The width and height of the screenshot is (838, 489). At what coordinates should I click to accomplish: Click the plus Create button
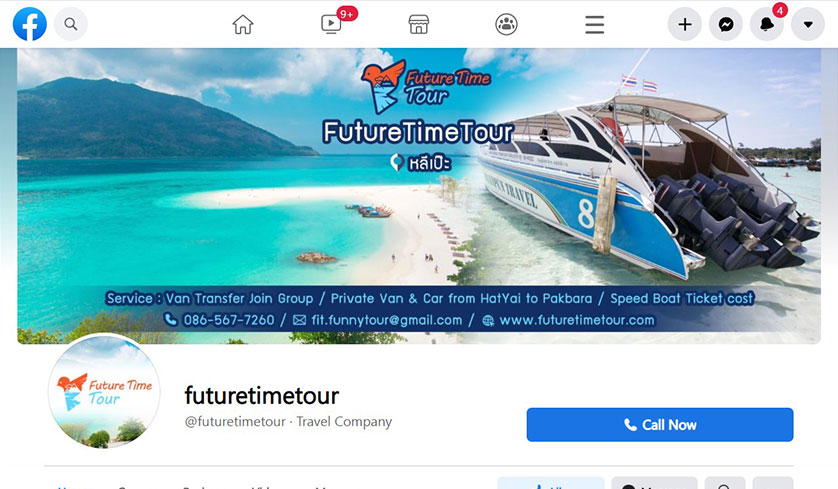[685, 24]
